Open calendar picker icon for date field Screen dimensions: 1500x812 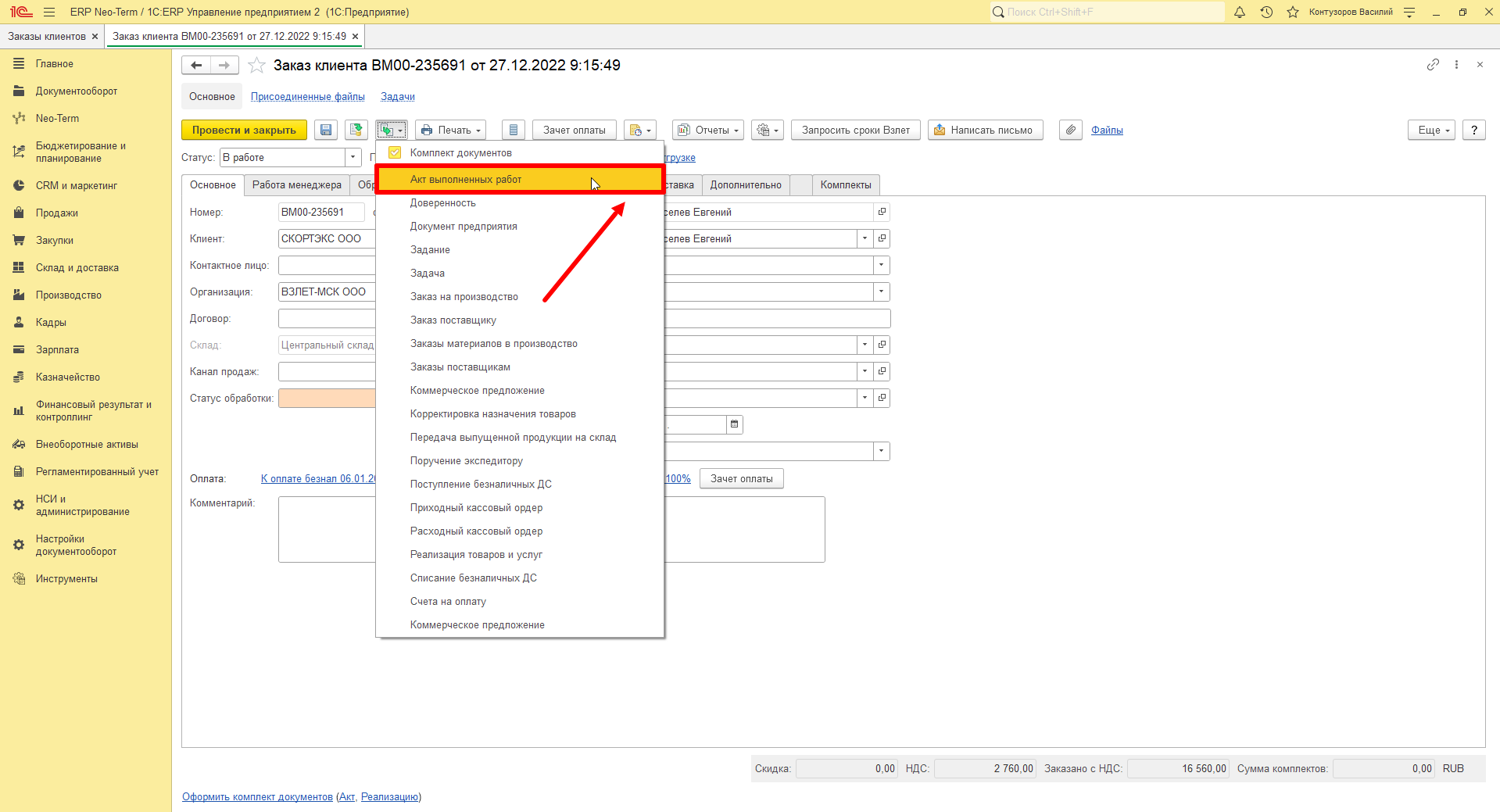coord(734,424)
